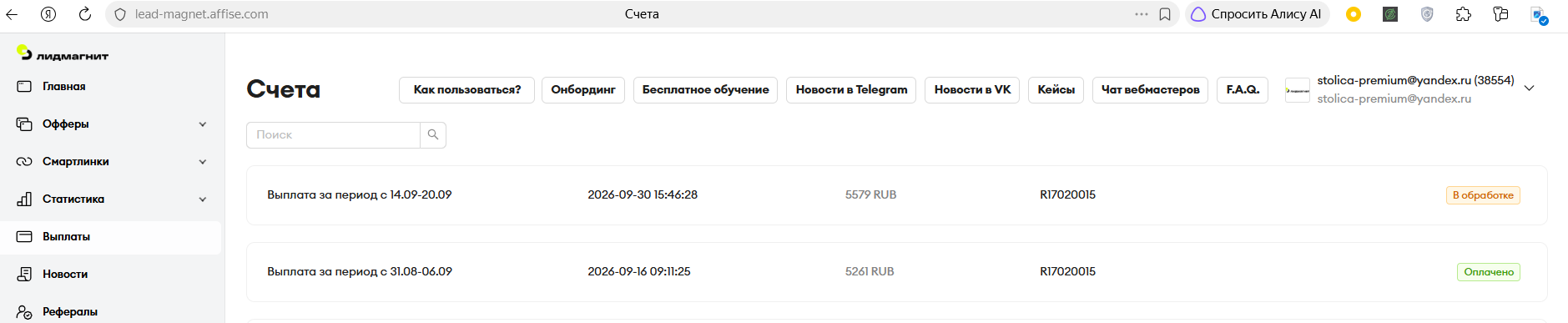Expand the Смартлинки submenu chevron

coord(203,162)
